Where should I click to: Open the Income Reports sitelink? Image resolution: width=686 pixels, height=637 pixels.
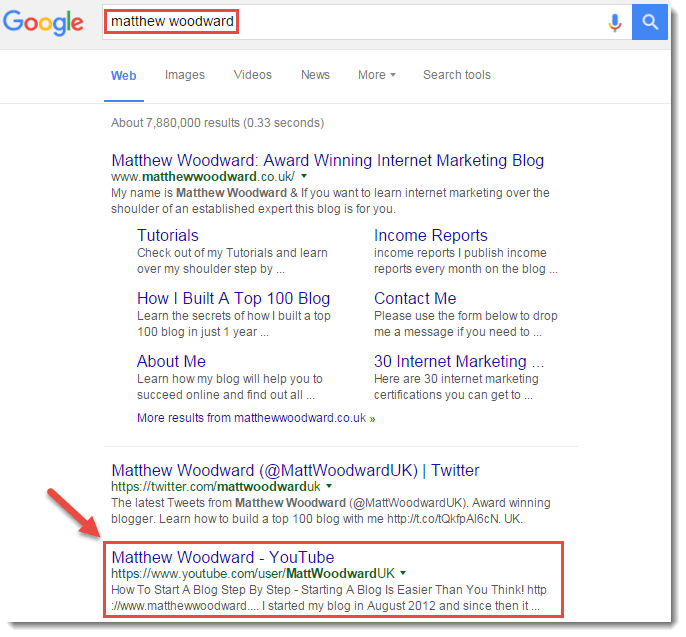coord(430,235)
